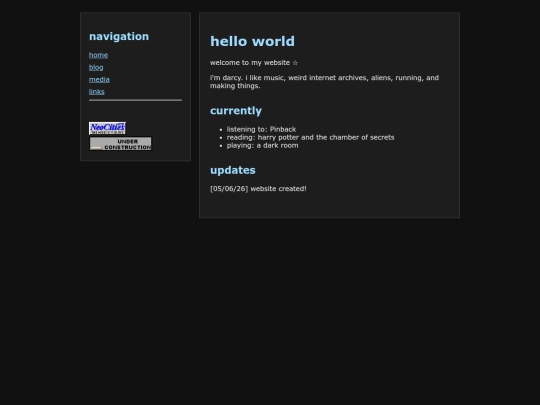Viewport: 540px width, 405px height.
Task: Click the currently section heading
Action: pyautogui.click(x=236, y=111)
